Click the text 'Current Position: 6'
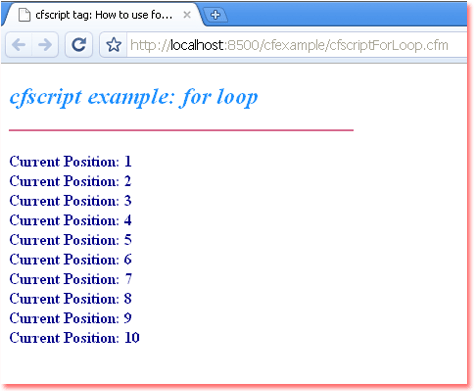This screenshot has height=391, width=476. 70,260
